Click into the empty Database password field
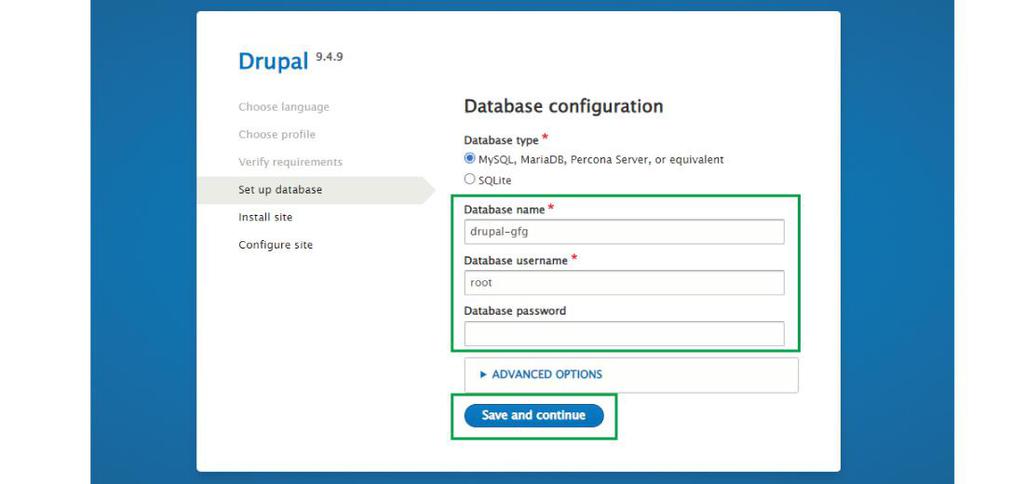 (624, 334)
